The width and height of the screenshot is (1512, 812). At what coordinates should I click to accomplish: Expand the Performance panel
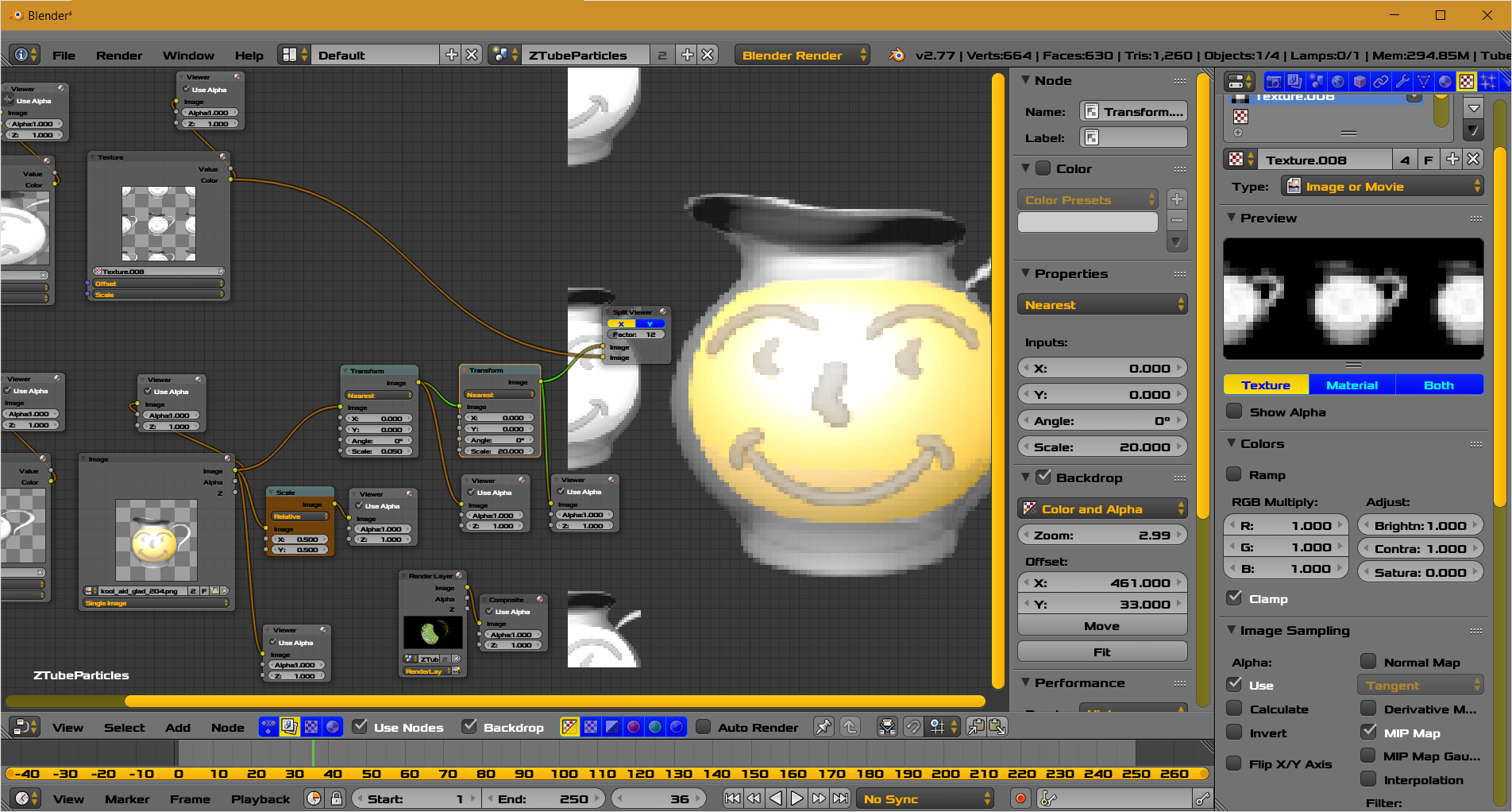(x=1025, y=682)
